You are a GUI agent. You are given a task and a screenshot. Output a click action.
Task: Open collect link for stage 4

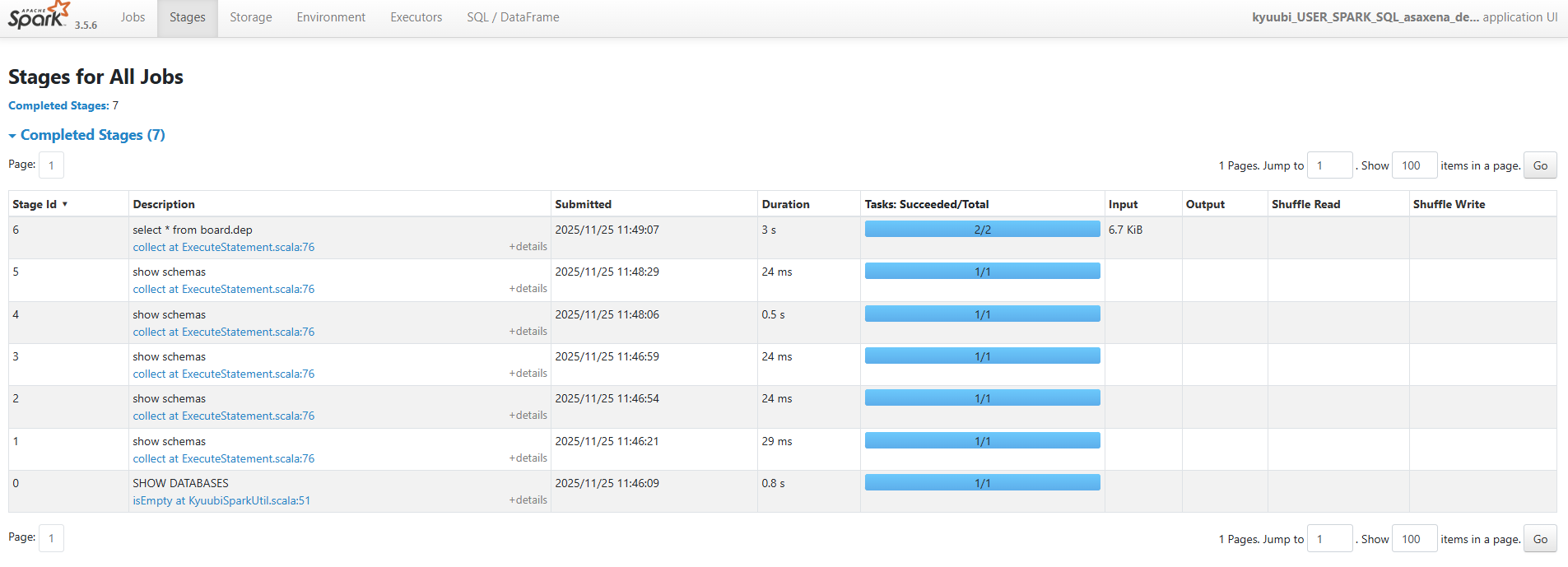point(223,332)
